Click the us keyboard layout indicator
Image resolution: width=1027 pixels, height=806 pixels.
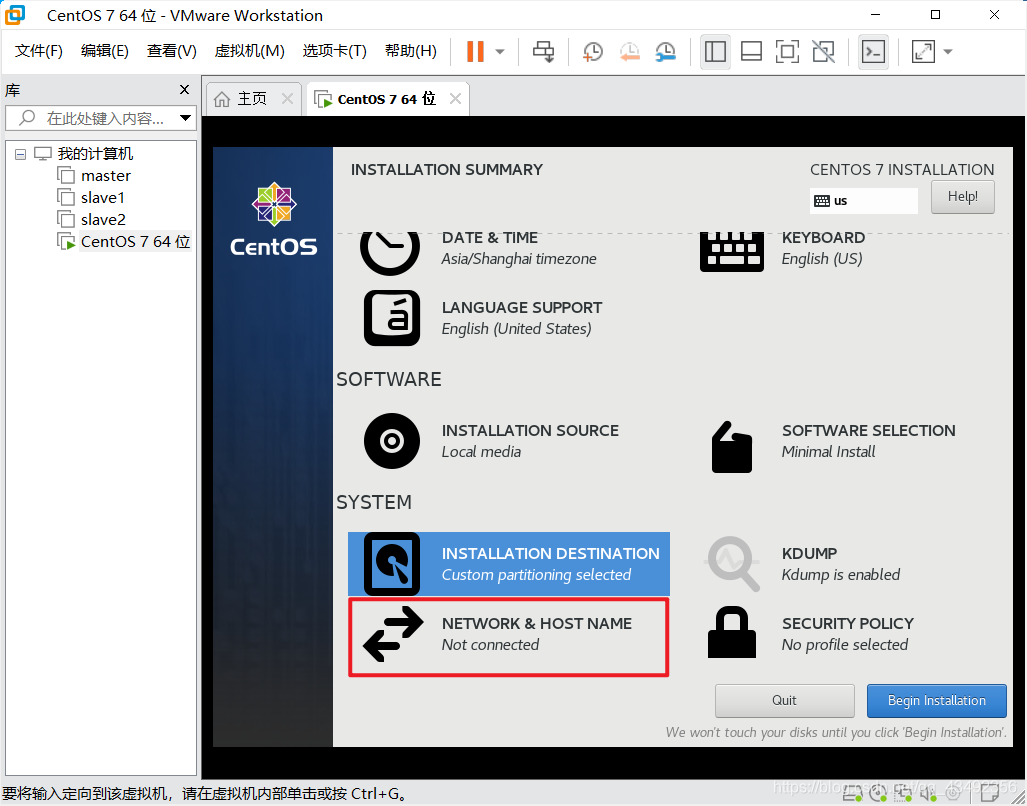click(863, 200)
